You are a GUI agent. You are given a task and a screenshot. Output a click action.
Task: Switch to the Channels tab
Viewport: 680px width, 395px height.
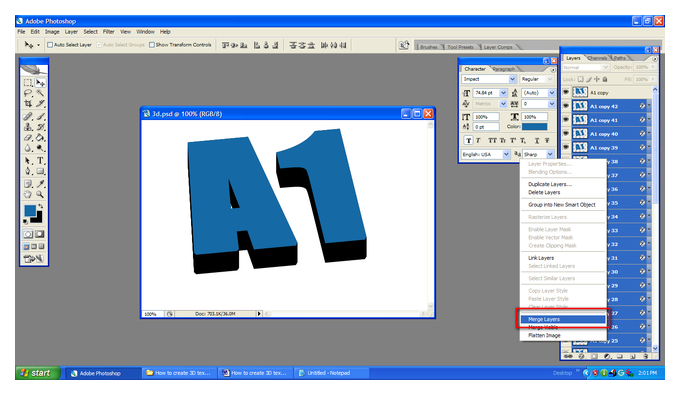pos(597,58)
